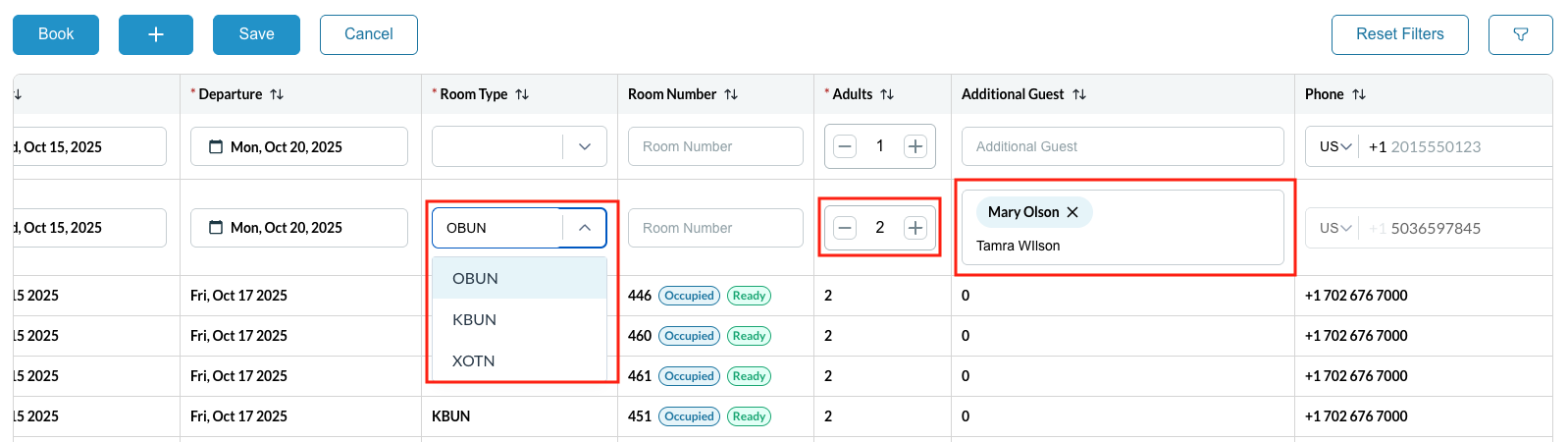This screenshot has width=1568, height=442.
Task: Sort by Departure column arrows
Action: click(x=277, y=94)
